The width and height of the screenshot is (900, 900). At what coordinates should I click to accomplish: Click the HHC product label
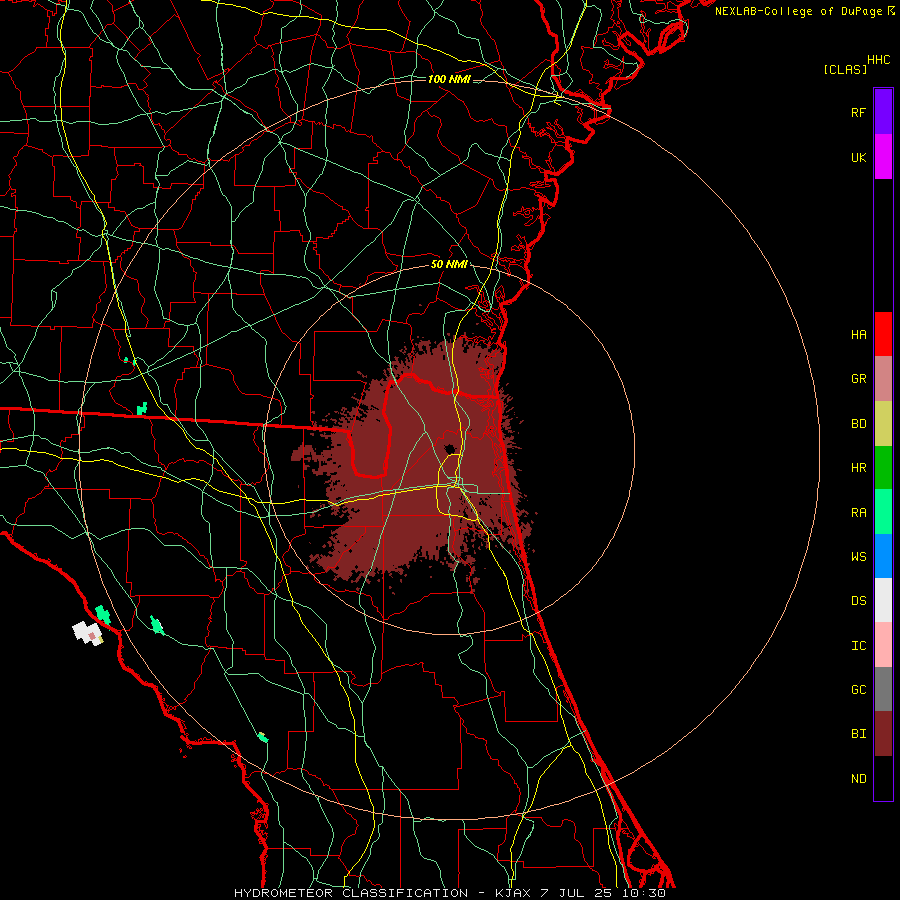click(x=878, y=59)
